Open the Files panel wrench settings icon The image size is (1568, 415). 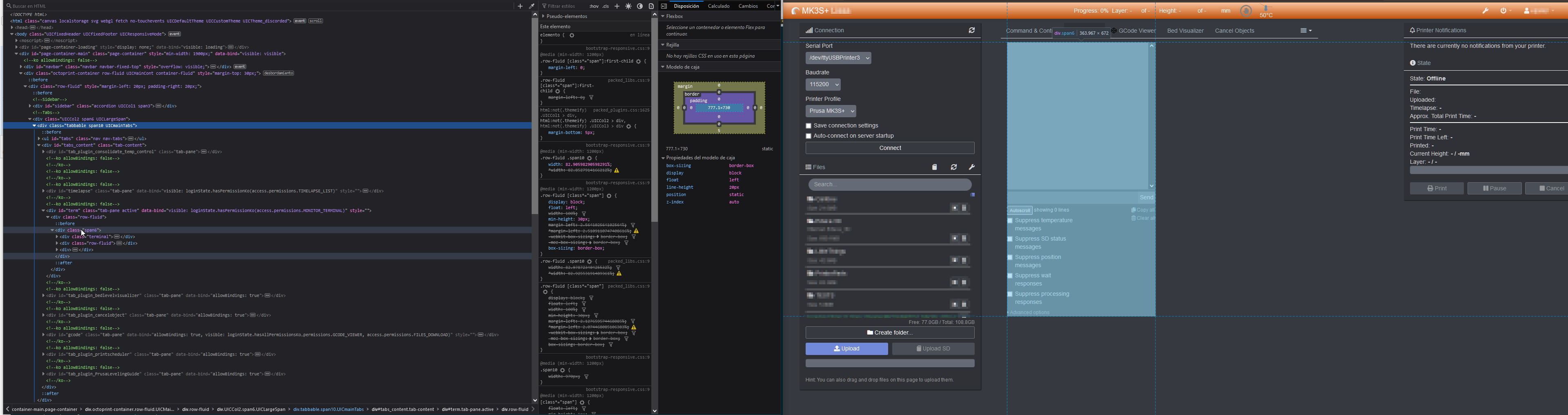coord(972,167)
